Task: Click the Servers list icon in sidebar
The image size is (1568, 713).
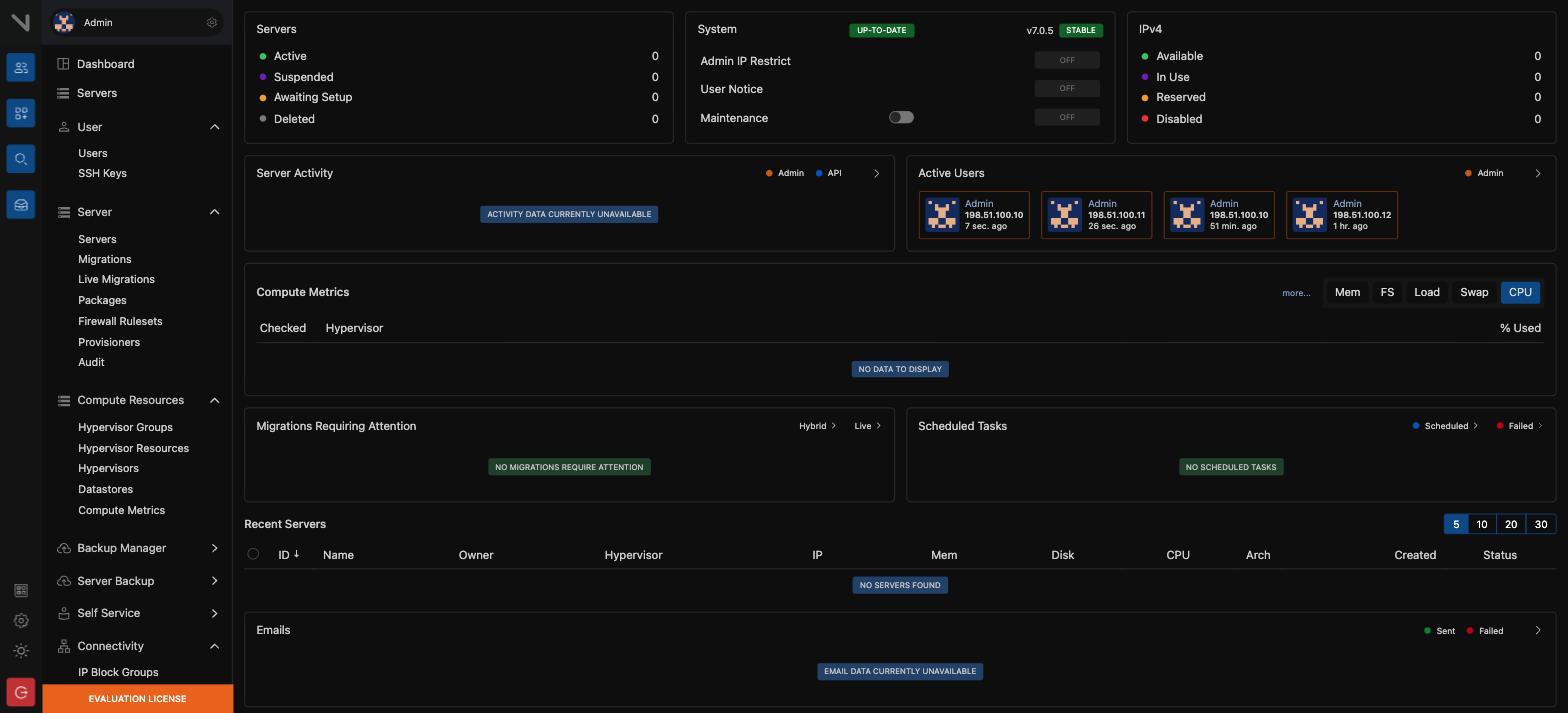Action: (x=63, y=93)
